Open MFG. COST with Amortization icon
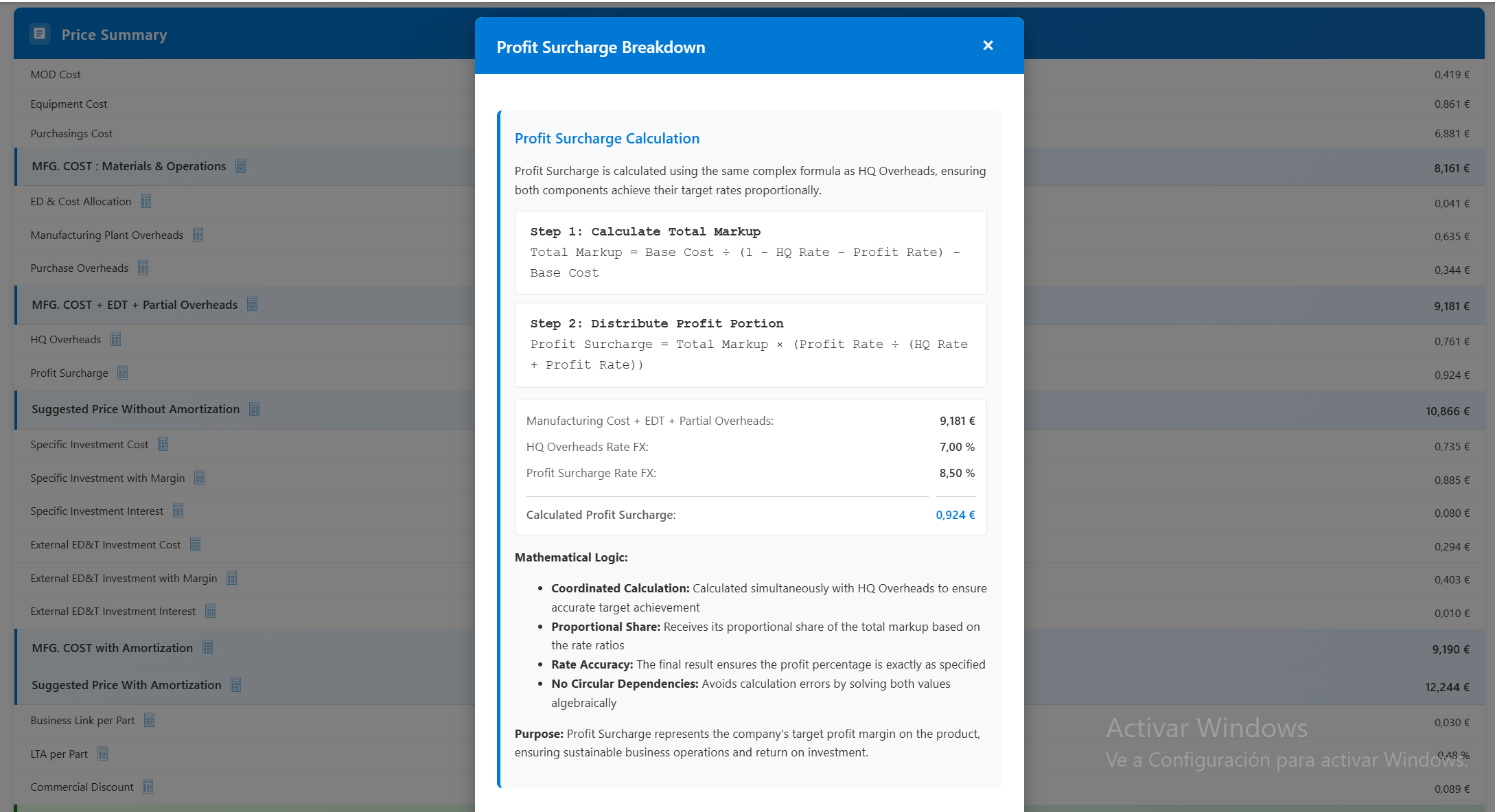Viewport: 1495px width, 812px height. click(208, 647)
